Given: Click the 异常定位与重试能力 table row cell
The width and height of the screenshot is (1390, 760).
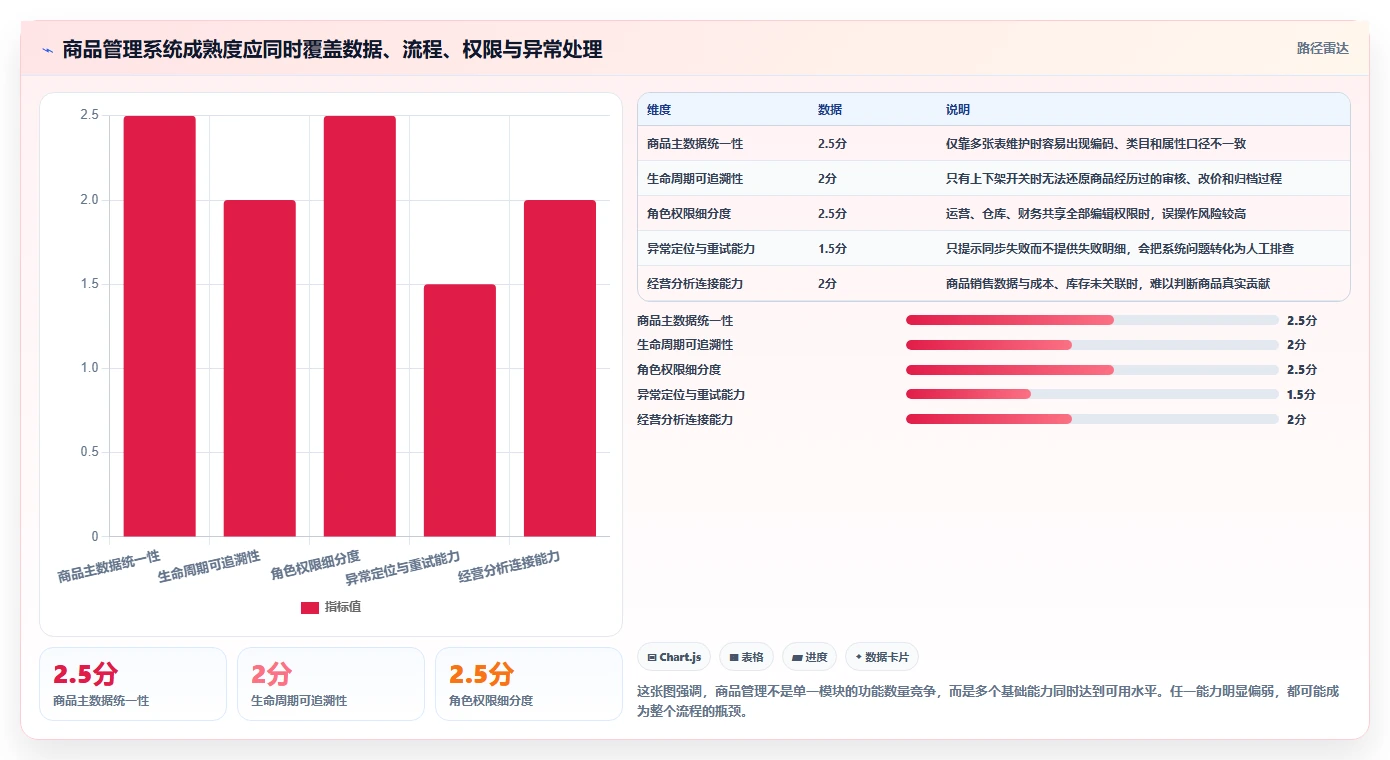Looking at the screenshot, I should point(701,249).
